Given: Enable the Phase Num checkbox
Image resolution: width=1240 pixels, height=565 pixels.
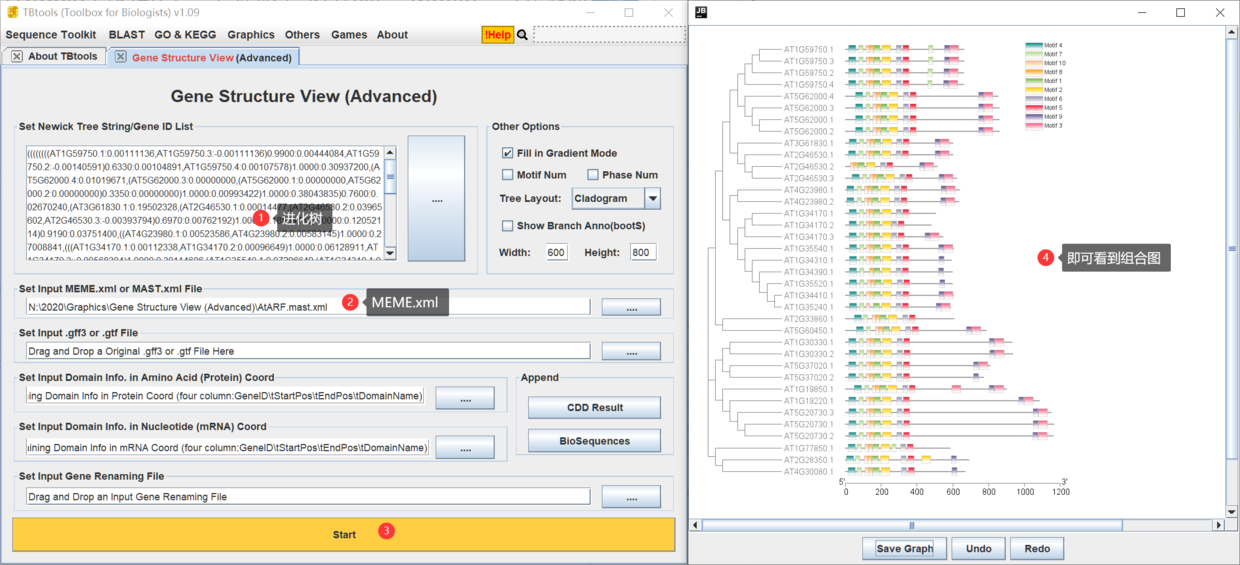Looking at the screenshot, I should pyautogui.click(x=593, y=175).
